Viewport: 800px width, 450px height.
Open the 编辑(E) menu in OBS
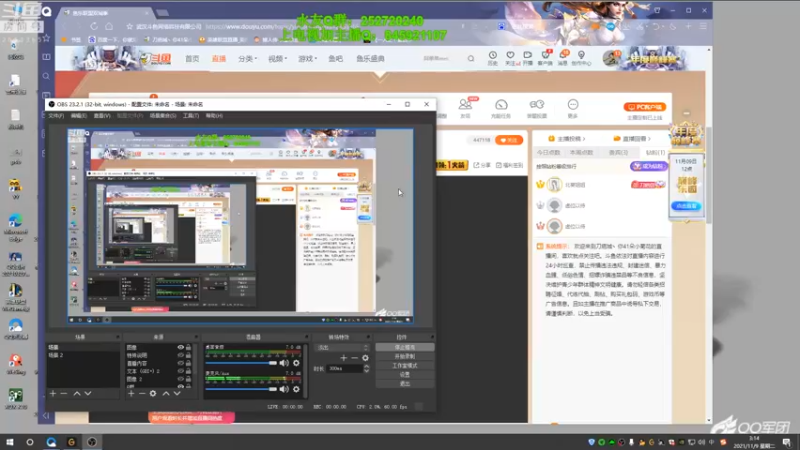[x=79, y=116]
